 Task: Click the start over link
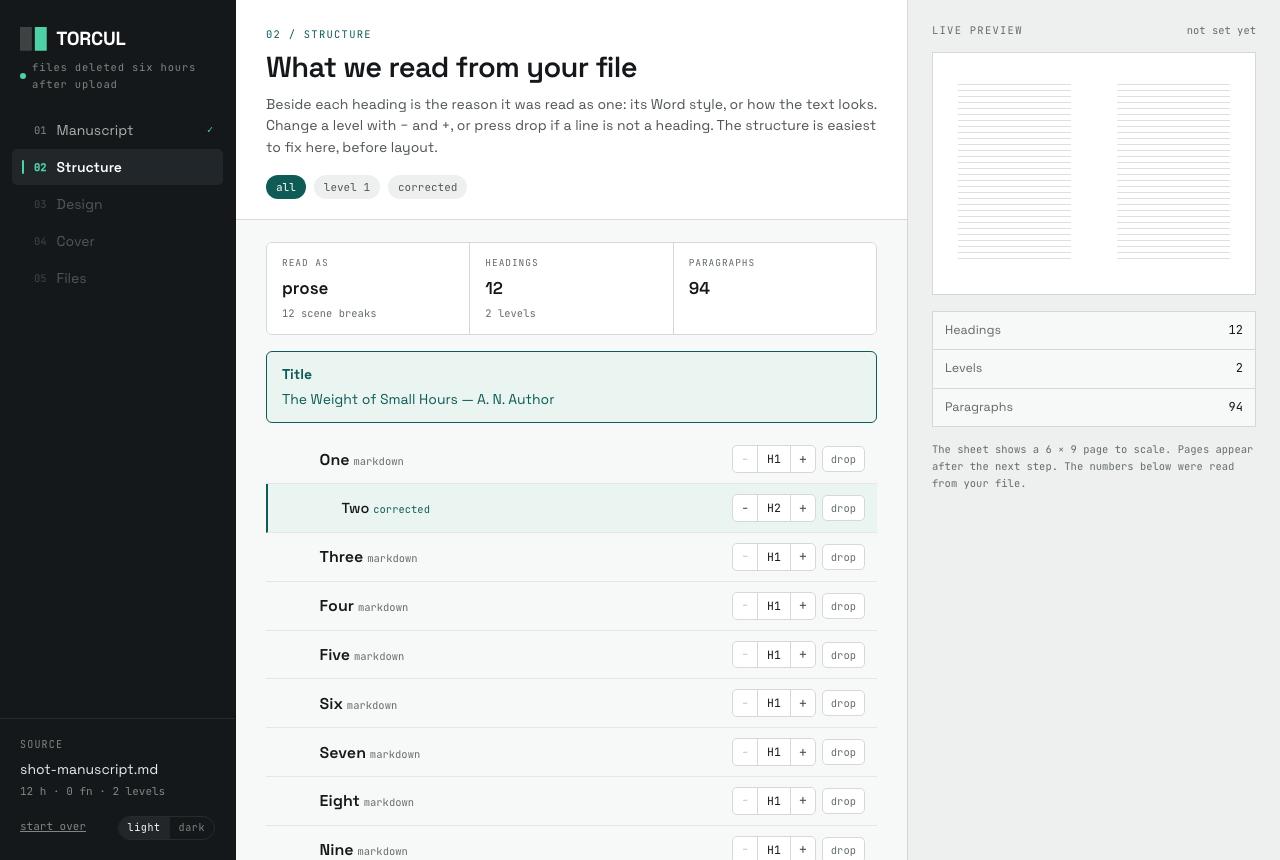pyautogui.click(x=53, y=826)
